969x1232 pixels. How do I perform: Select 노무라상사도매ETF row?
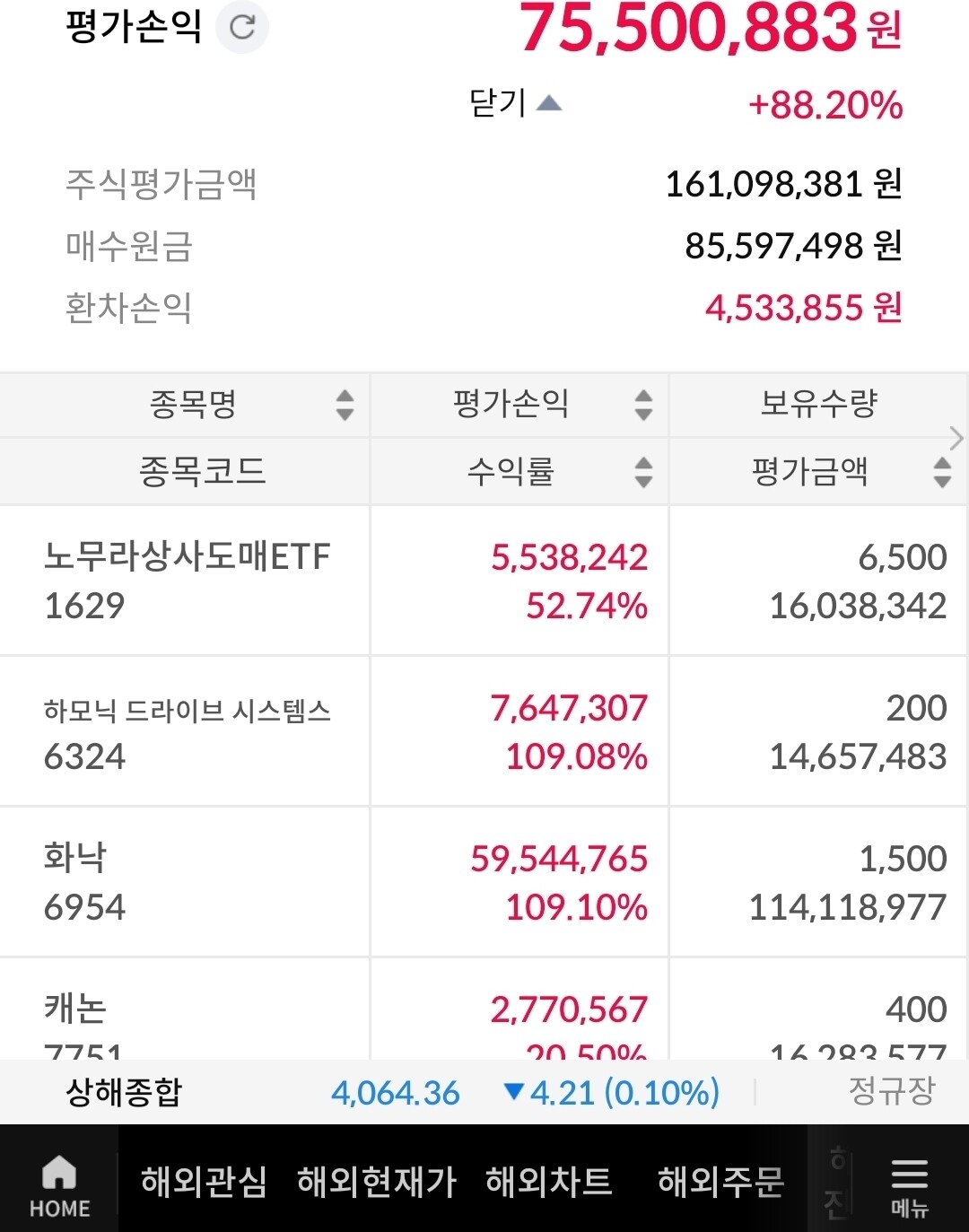coord(484,581)
